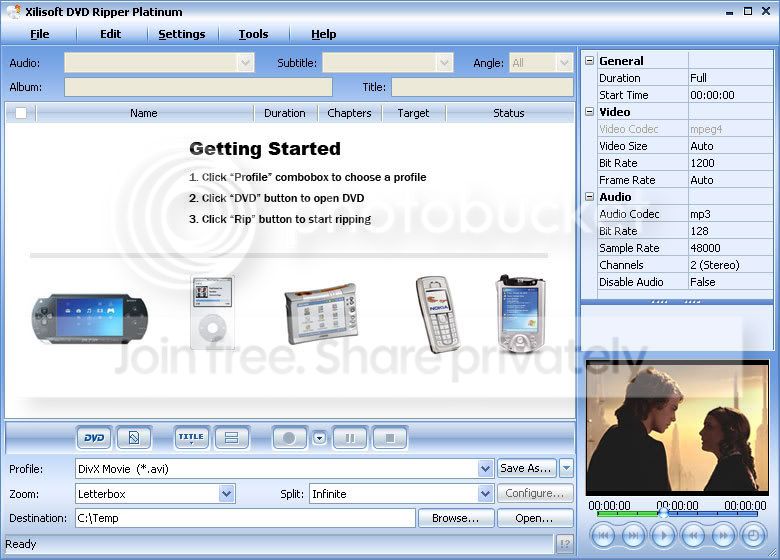Select the Disable Audio value 'False'
Screen dimensions: 780x560
point(730,281)
